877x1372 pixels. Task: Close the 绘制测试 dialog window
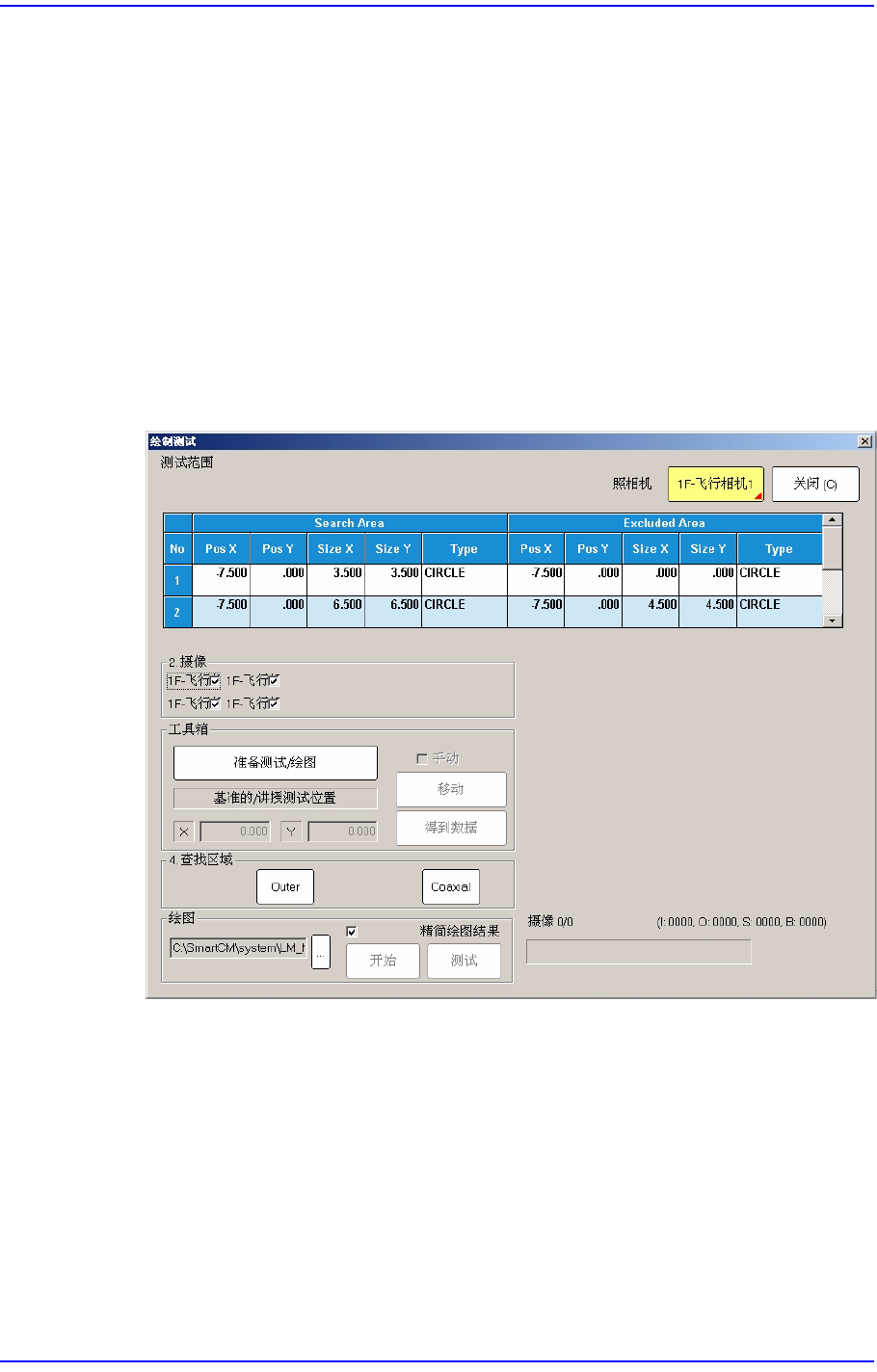(864, 441)
